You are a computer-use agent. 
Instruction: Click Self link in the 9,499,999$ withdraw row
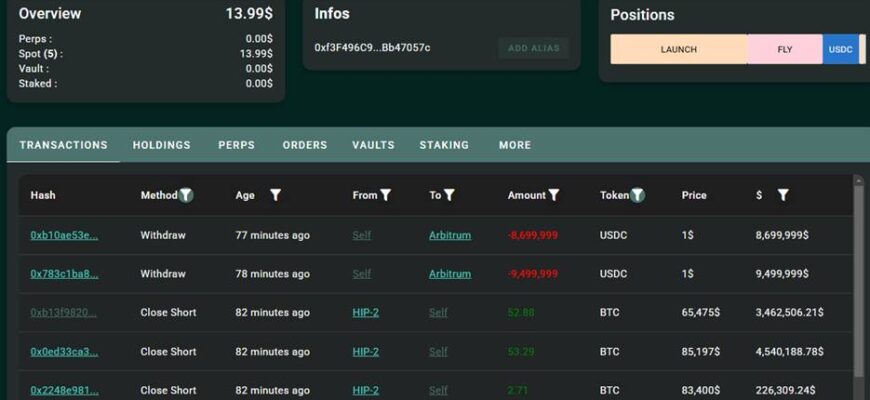pos(362,274)
